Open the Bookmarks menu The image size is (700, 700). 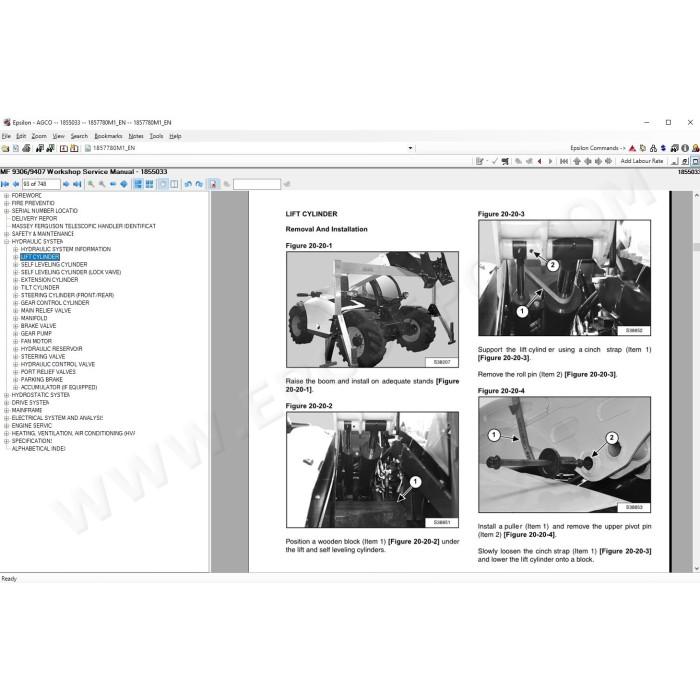tap(108, 136)
